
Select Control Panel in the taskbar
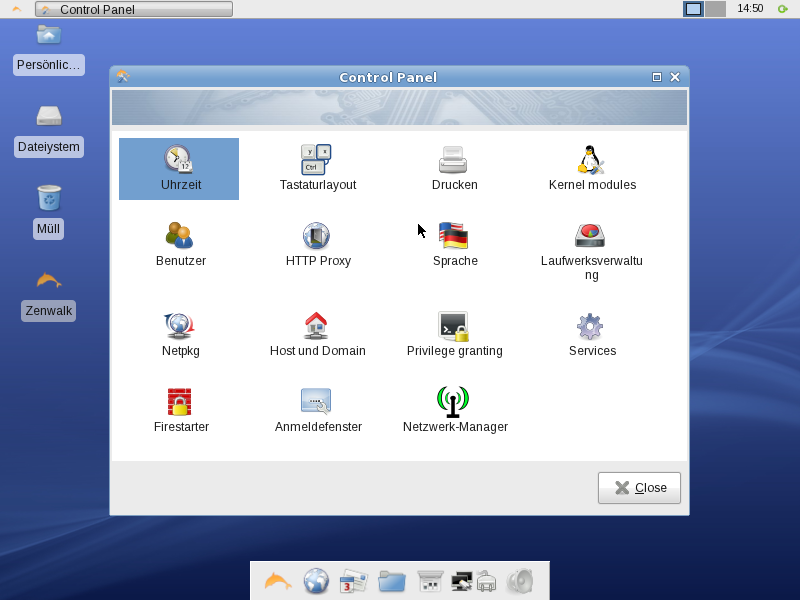pyautogui.click(x=133, y=9)
